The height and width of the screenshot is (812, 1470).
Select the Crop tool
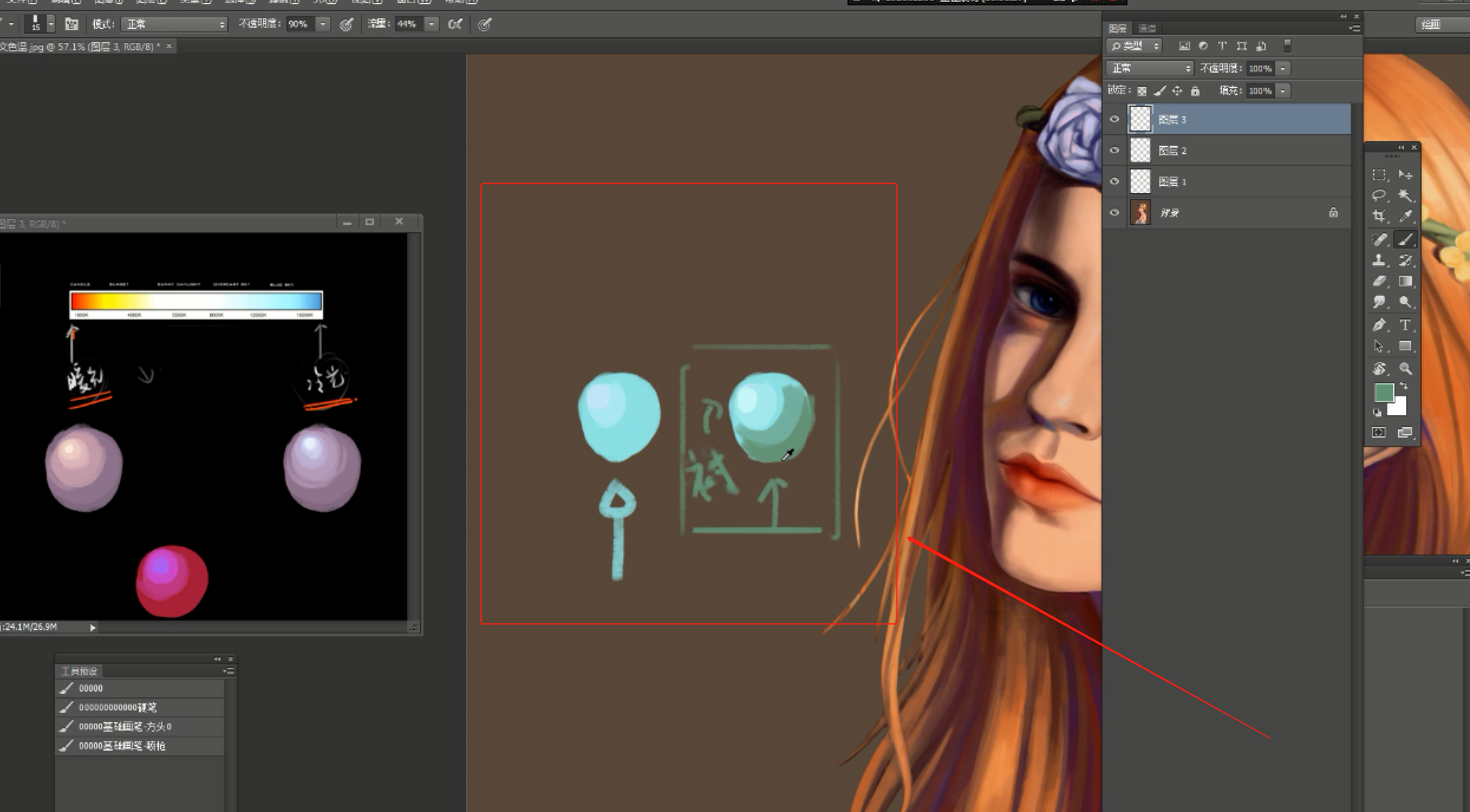tap(1379, 216)
